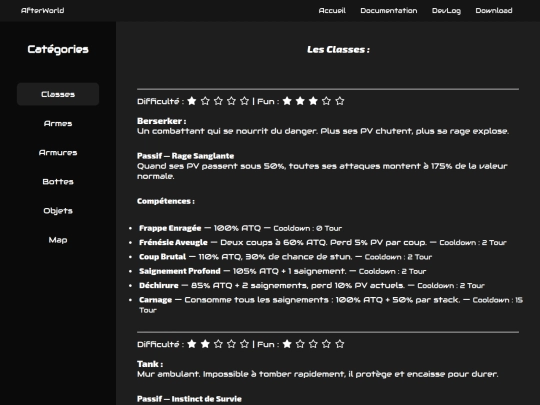Click the 'Tank :' class name
This screenshot has width=540, height=405.
click(150, 364)
